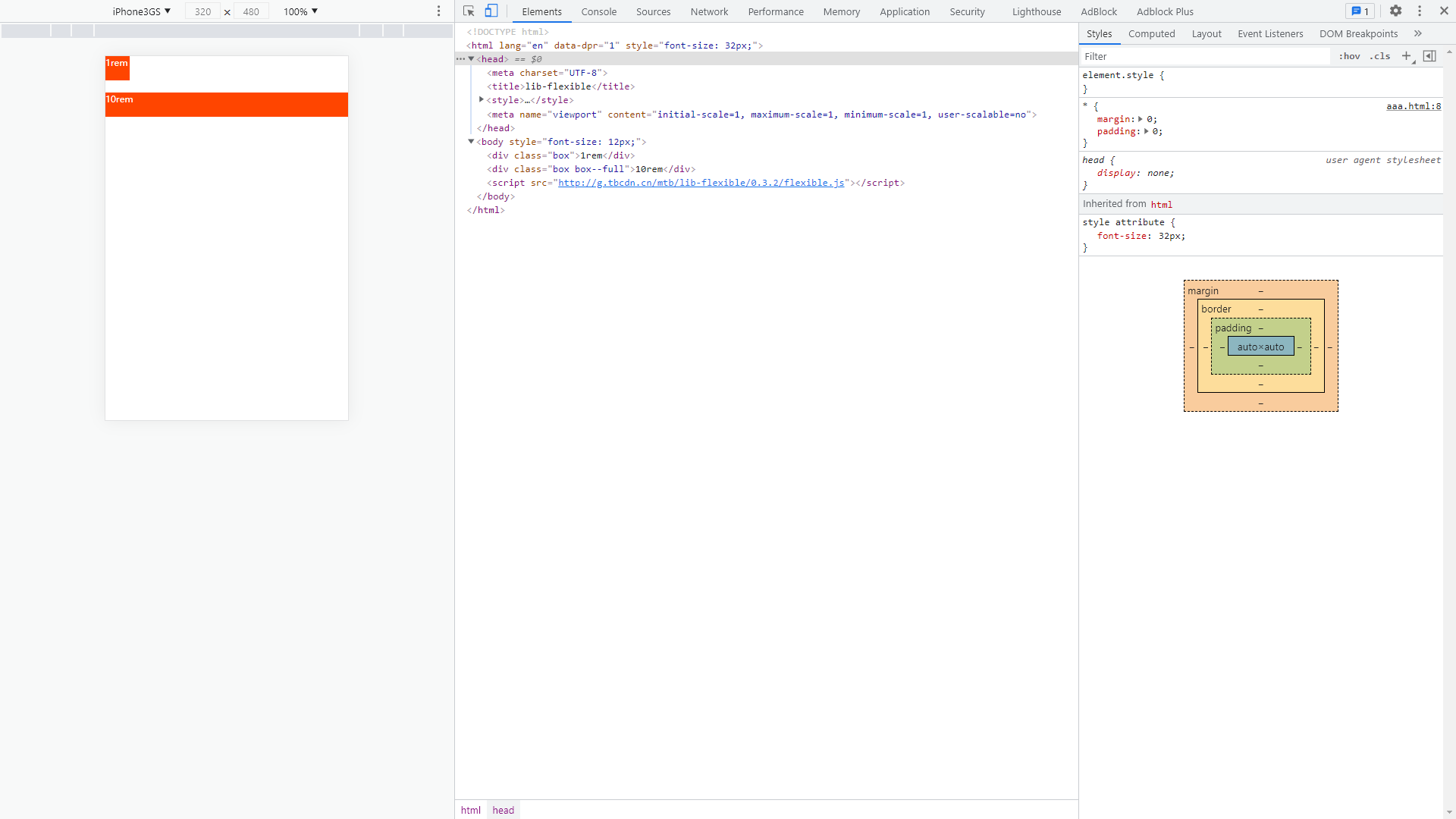The height and width of the screenshot is (819, 1456).
Task: Open the iPhone3GS device dropdown
Action: 141,11
